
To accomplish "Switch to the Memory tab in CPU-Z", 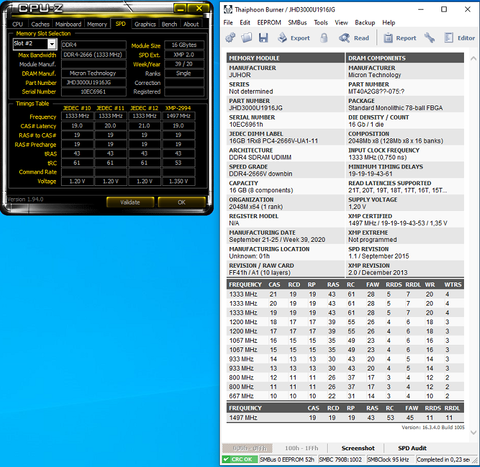I will (97, 24).
